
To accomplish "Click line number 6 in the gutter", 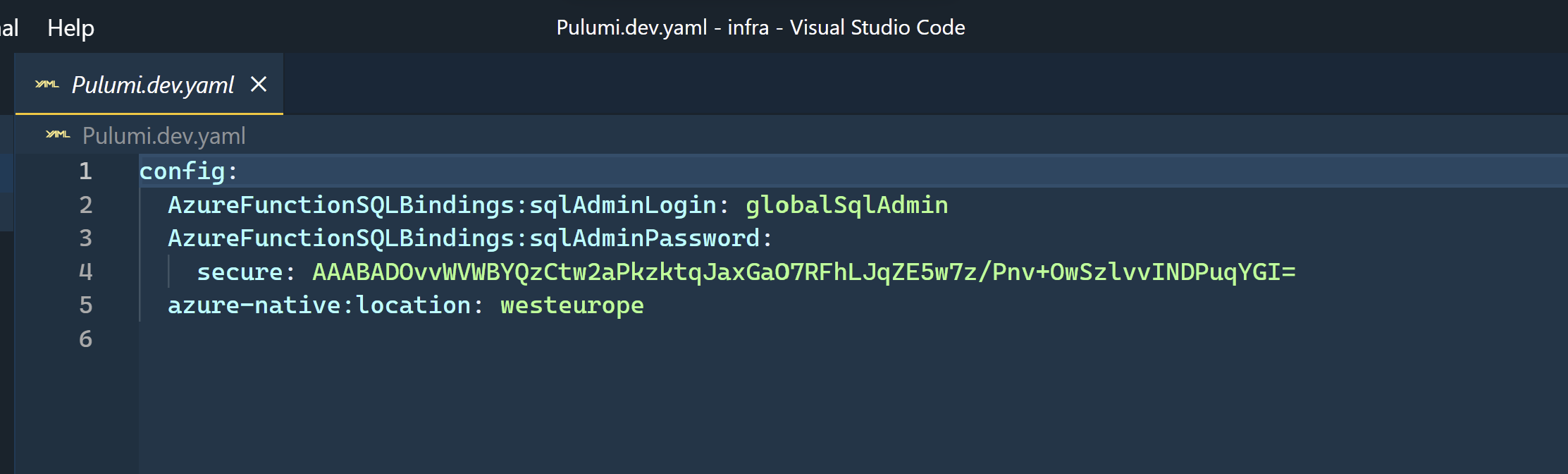I will point(85,339).
